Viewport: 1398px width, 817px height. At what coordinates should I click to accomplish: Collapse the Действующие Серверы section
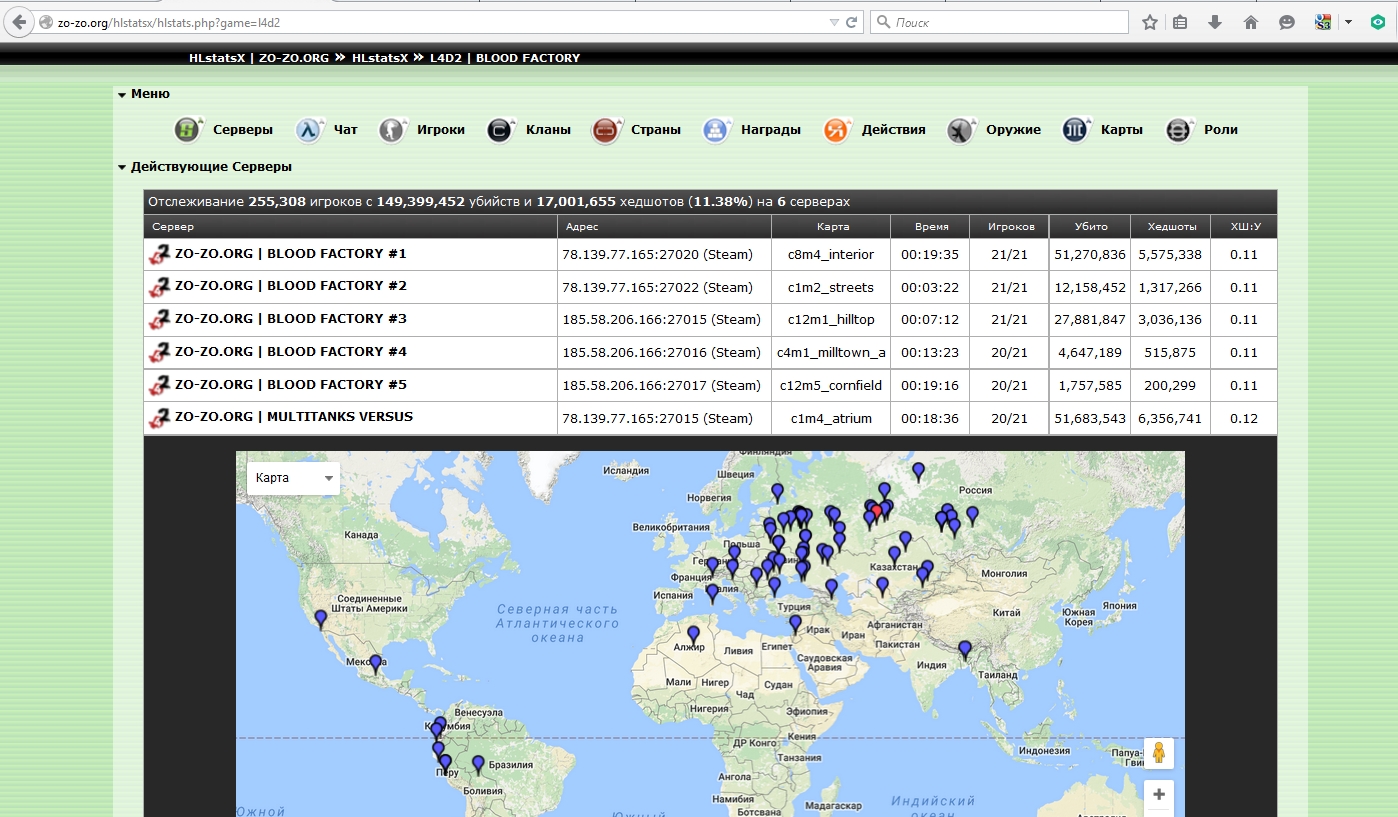pyautogui.click(x=122, y=168)
